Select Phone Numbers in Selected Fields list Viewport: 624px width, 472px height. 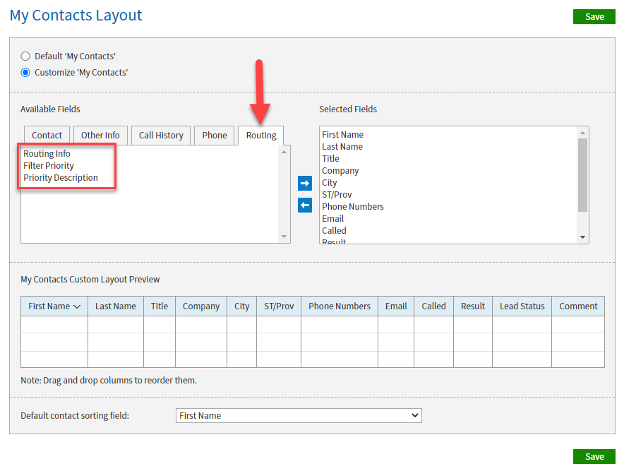click(x=353, y=207)
